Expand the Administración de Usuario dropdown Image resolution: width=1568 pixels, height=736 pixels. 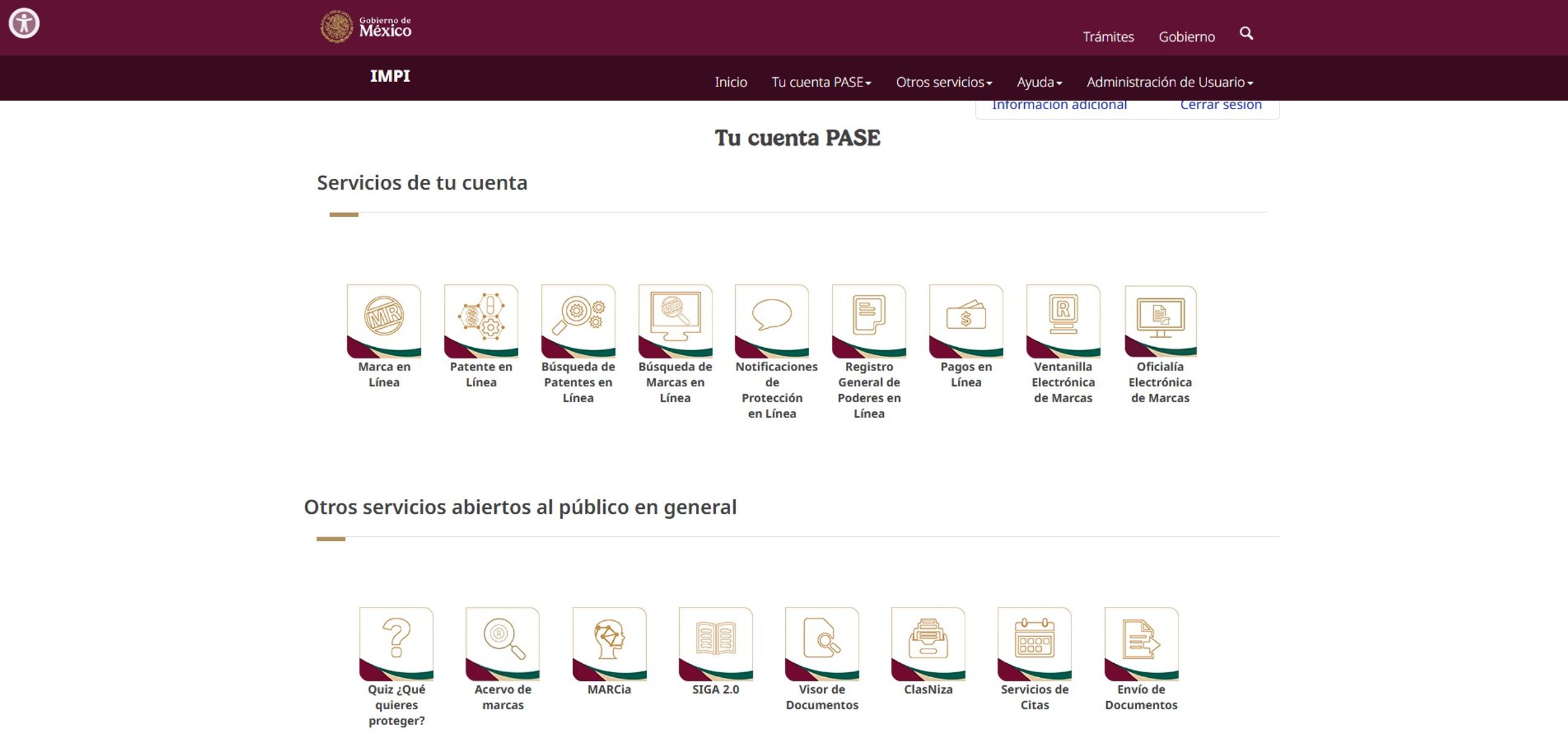click(1170, 82)
